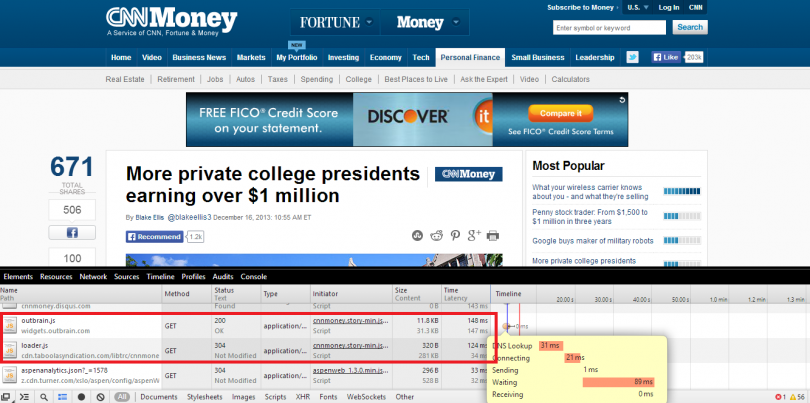Filter network requests by Stylesheets
The image size is (810, 403).
[x=204, y=397]
